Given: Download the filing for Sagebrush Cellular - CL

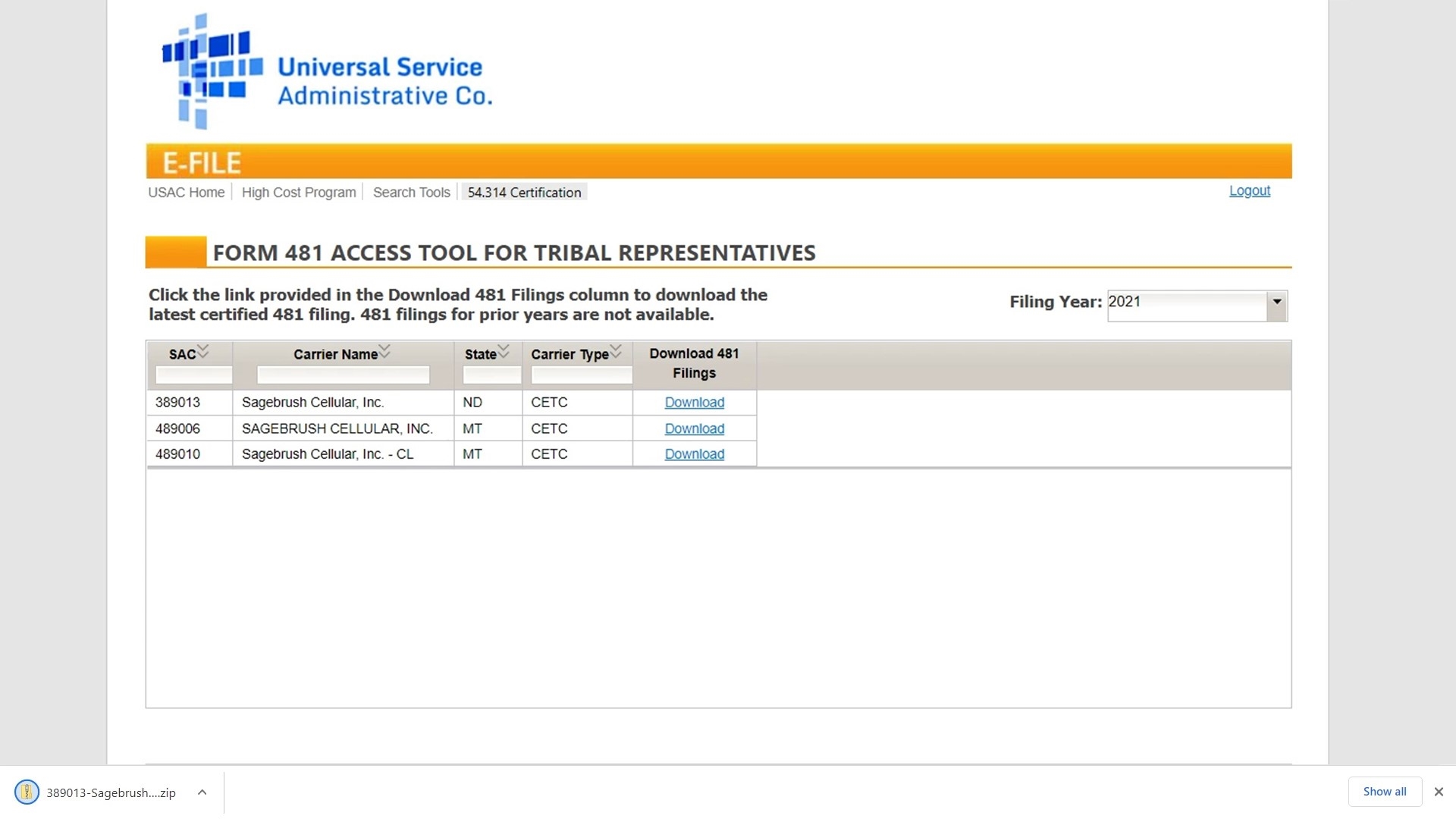Looking at the screenshot, I should 695,454.
